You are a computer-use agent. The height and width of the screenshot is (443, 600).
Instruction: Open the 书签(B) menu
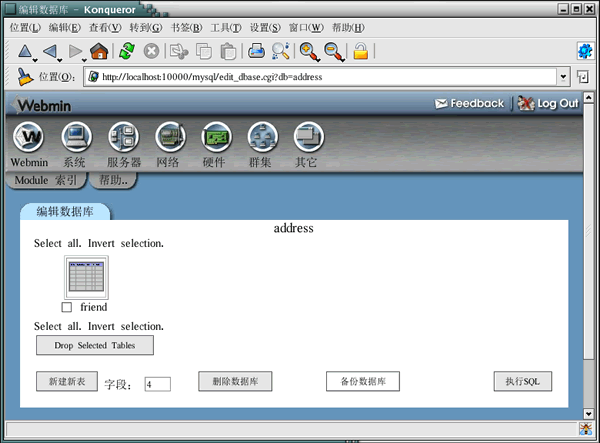[186, 28]
